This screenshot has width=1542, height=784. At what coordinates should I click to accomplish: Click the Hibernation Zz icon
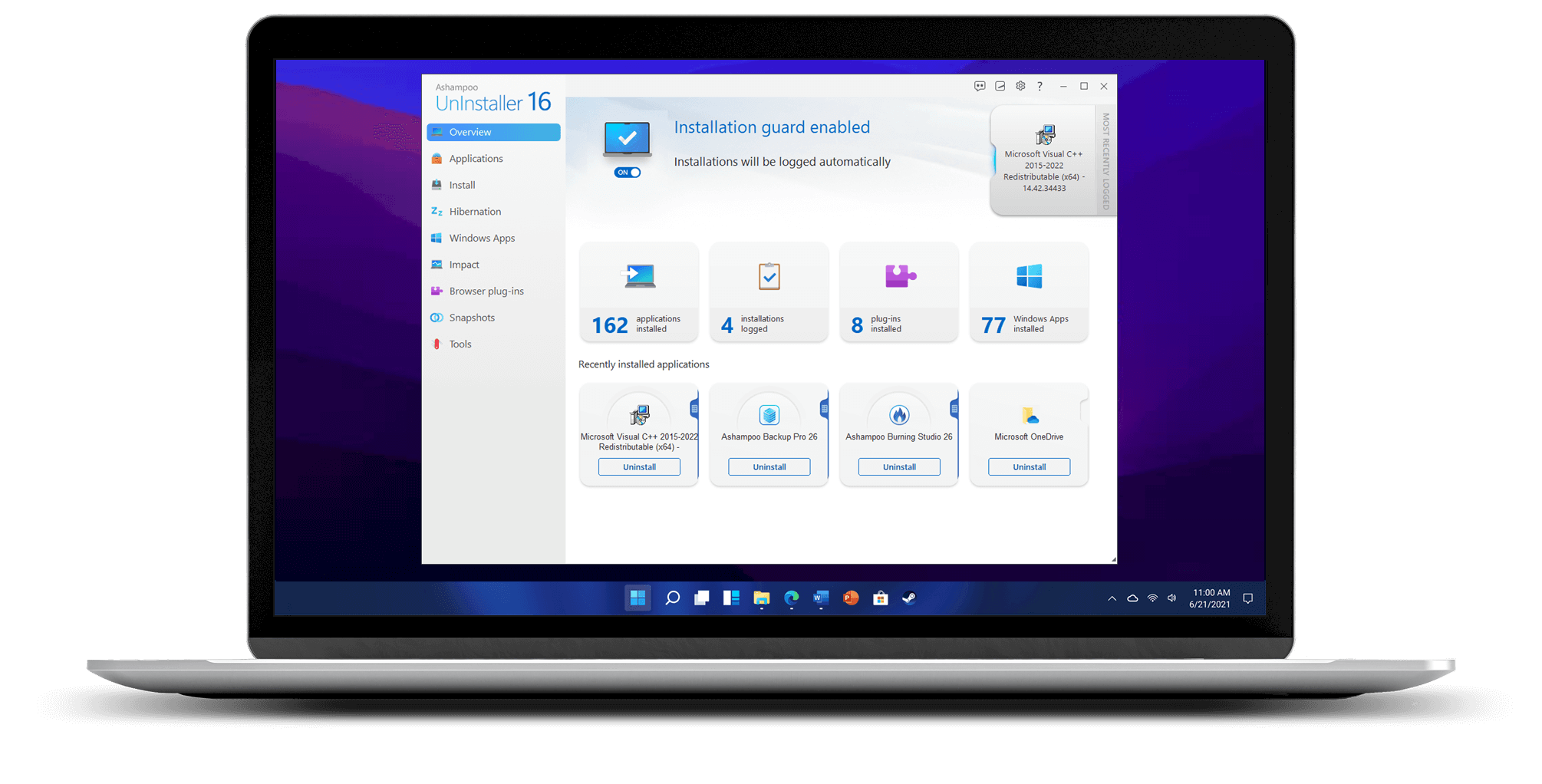coord(437,211)
